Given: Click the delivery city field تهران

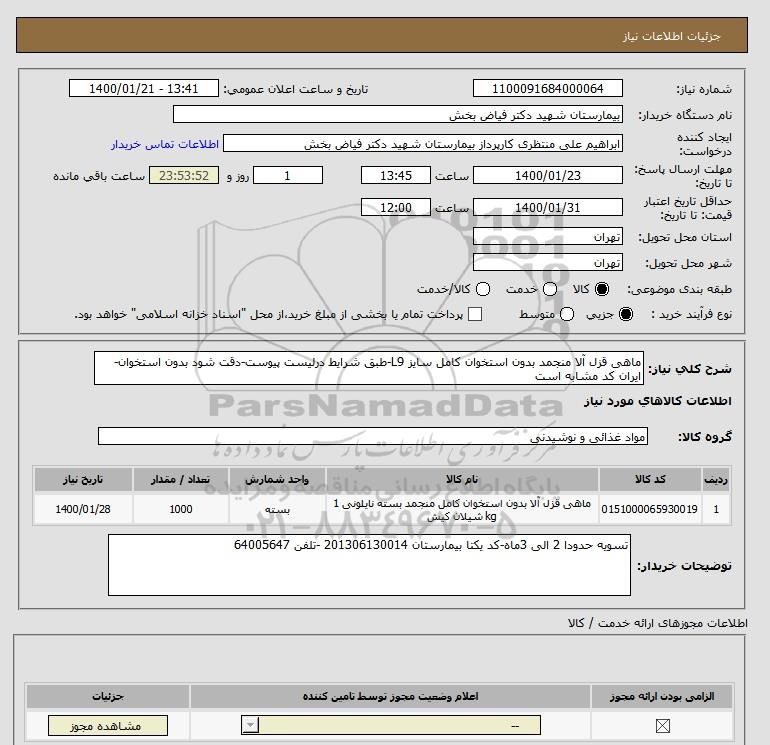Looking at the screenshot, I should click(x=548, y=263).
